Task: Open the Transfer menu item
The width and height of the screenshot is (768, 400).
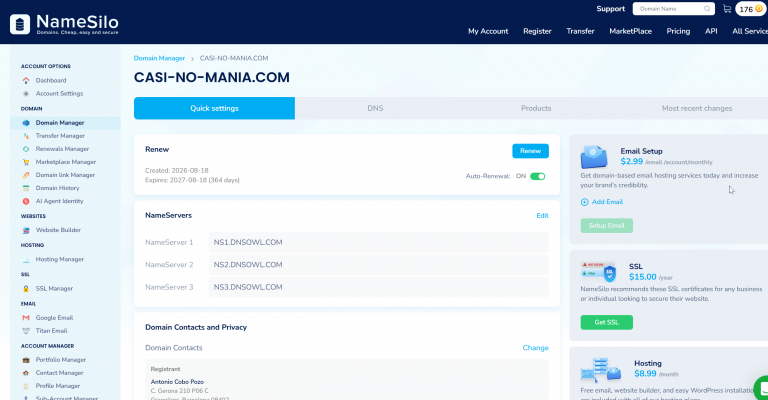Action: pyautogui.click(x=580, y=31)
